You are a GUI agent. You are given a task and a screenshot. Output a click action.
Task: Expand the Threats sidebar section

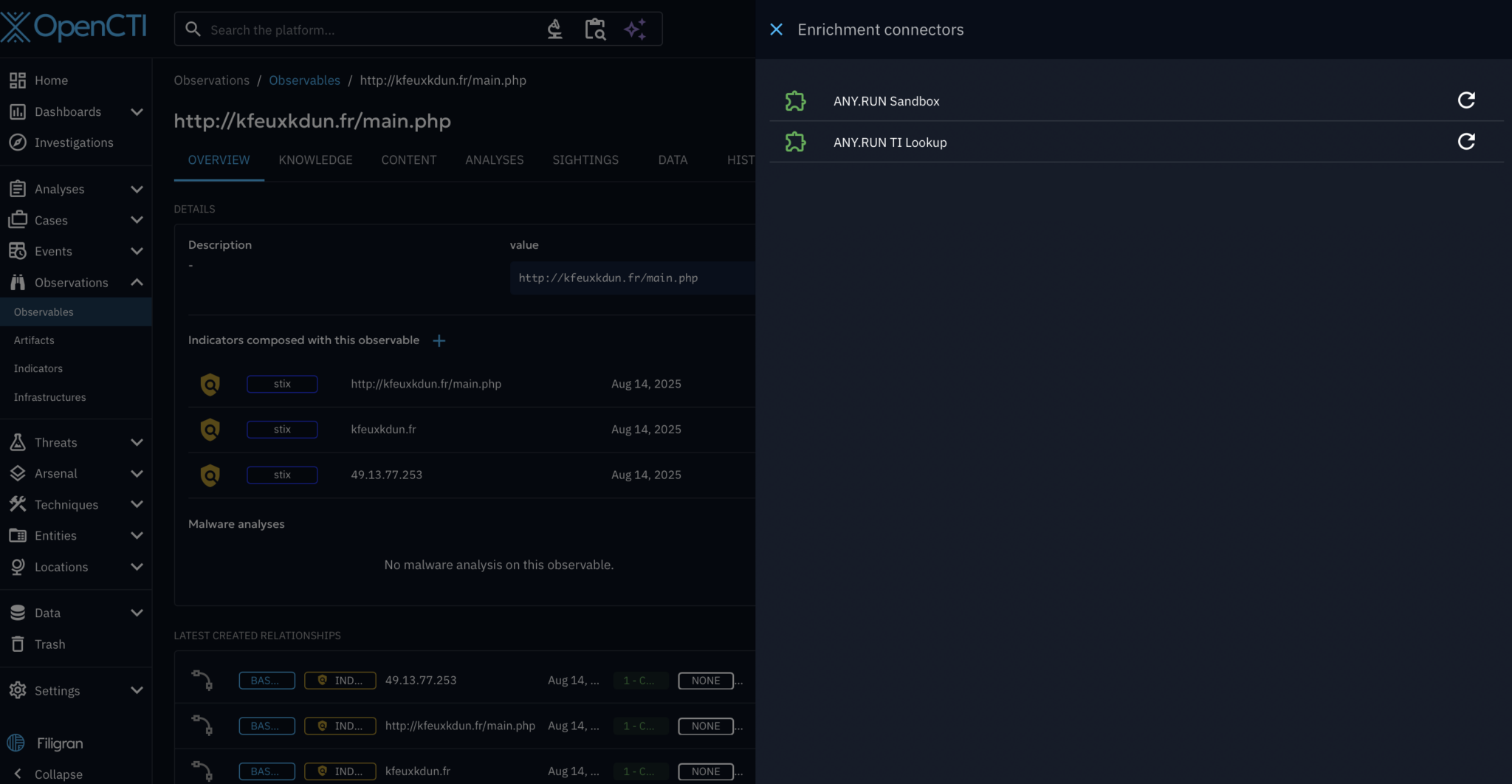pos(137,442)
